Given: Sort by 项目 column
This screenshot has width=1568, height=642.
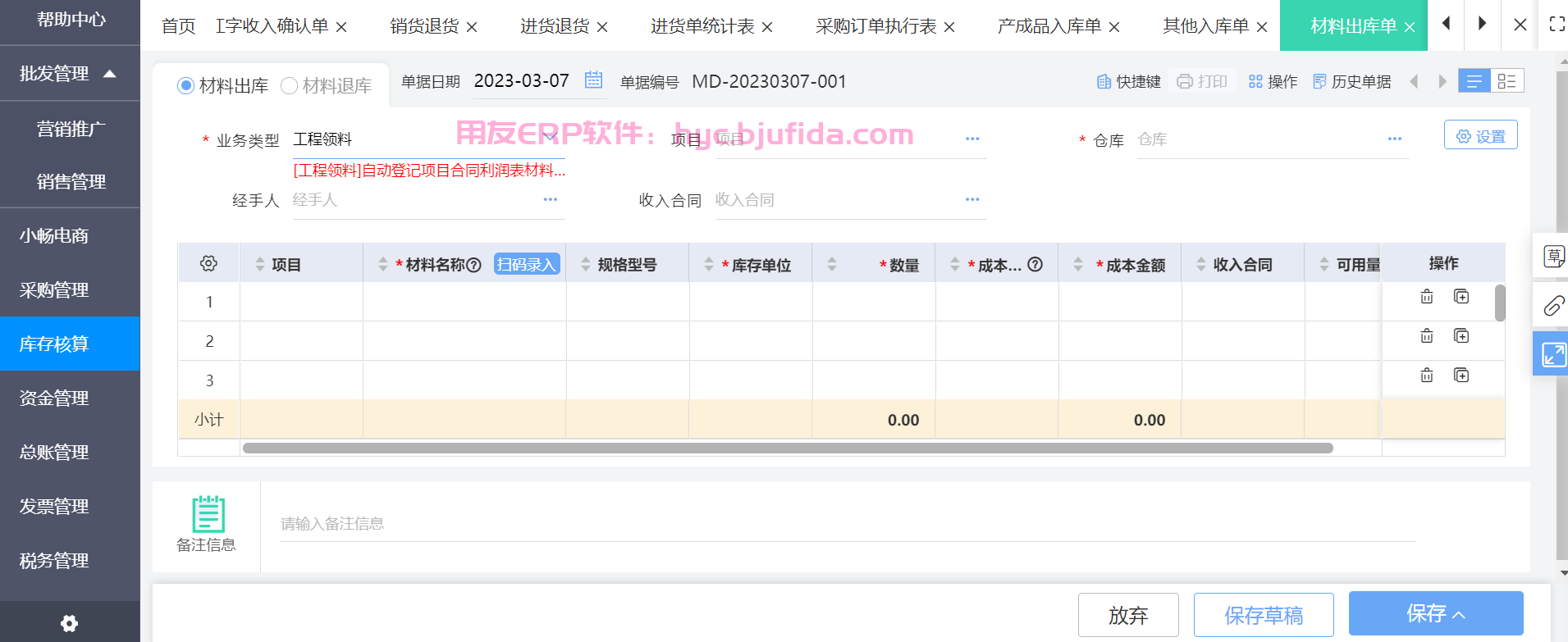Looking at the screenshot, I should pos(260,264).
